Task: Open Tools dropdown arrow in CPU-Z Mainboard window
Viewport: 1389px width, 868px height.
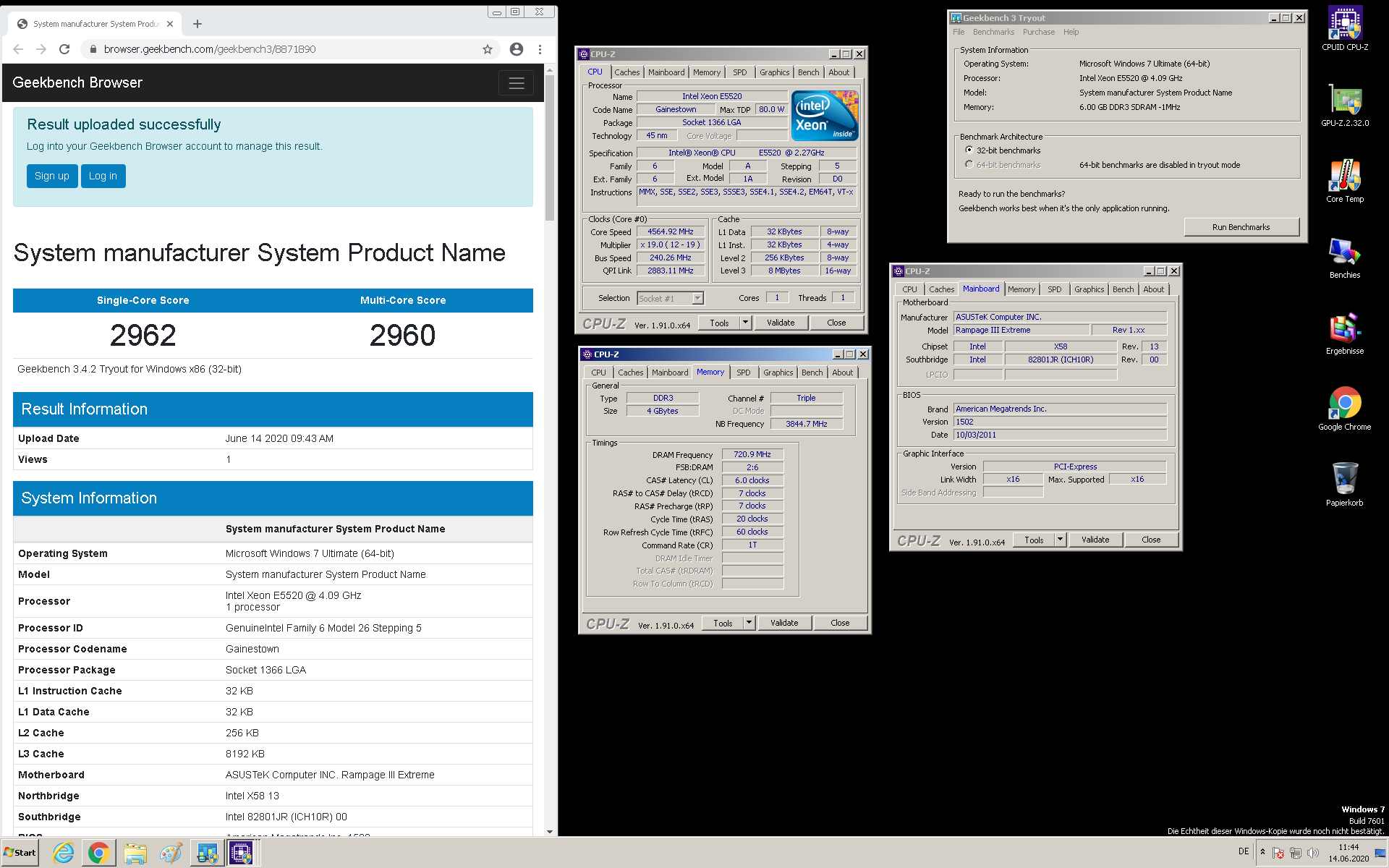Action: pos(1061,540)
